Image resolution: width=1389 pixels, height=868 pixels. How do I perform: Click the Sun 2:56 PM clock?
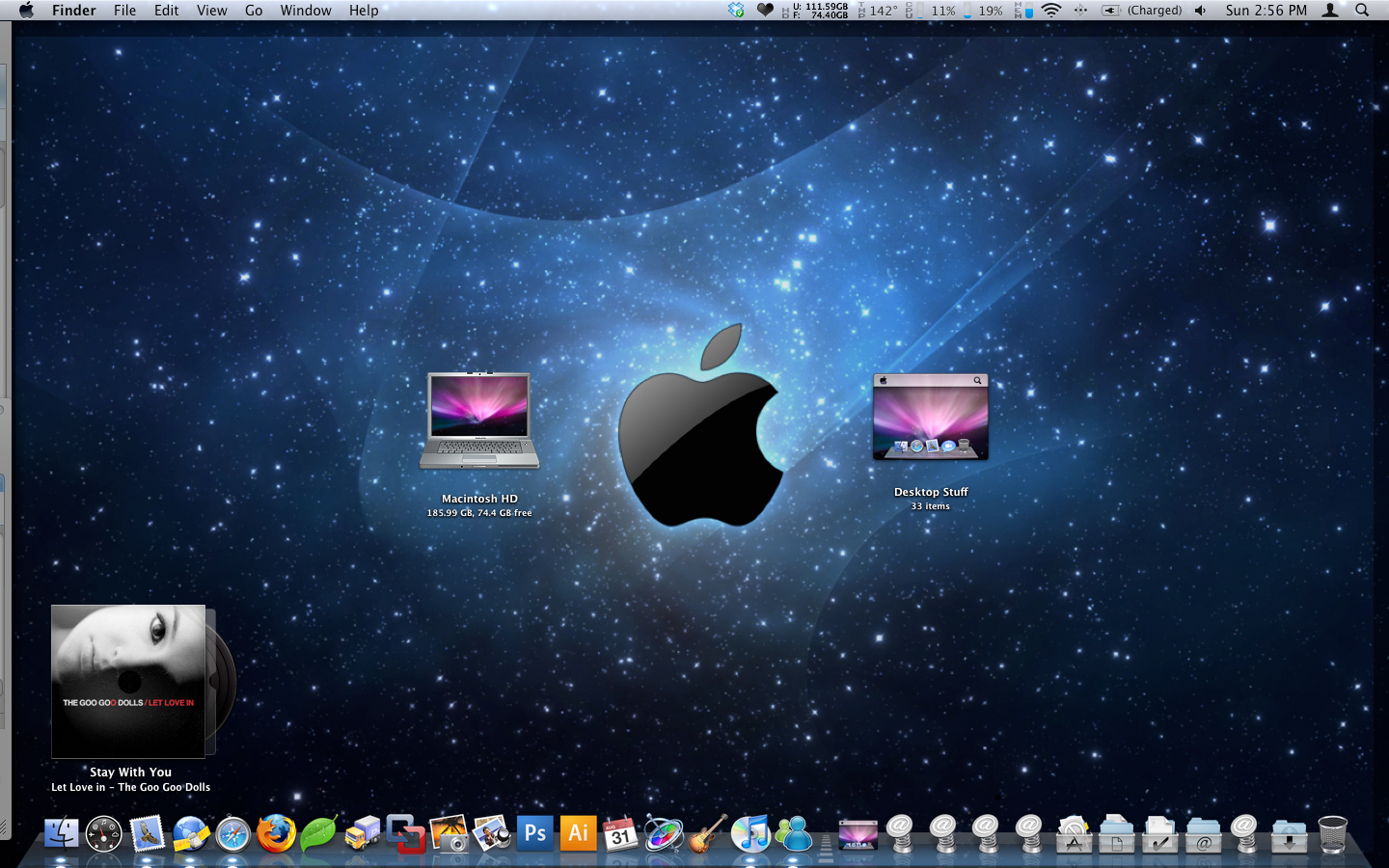click(1266, 11)
